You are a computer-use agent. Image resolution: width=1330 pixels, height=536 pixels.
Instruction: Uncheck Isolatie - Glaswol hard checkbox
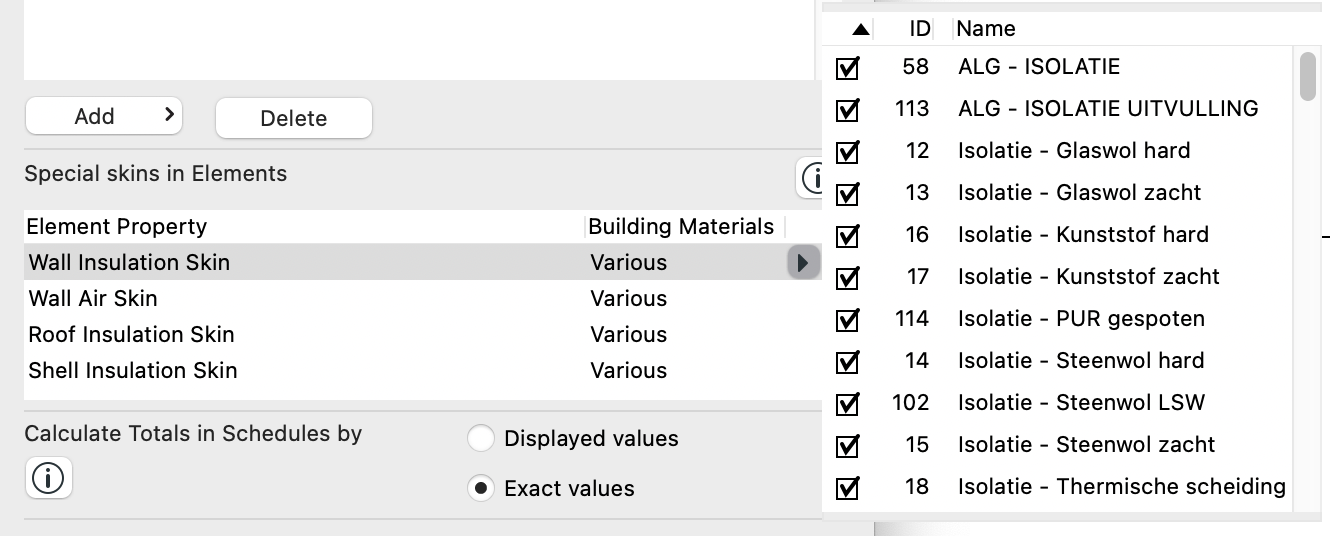[x=848, y=152]
